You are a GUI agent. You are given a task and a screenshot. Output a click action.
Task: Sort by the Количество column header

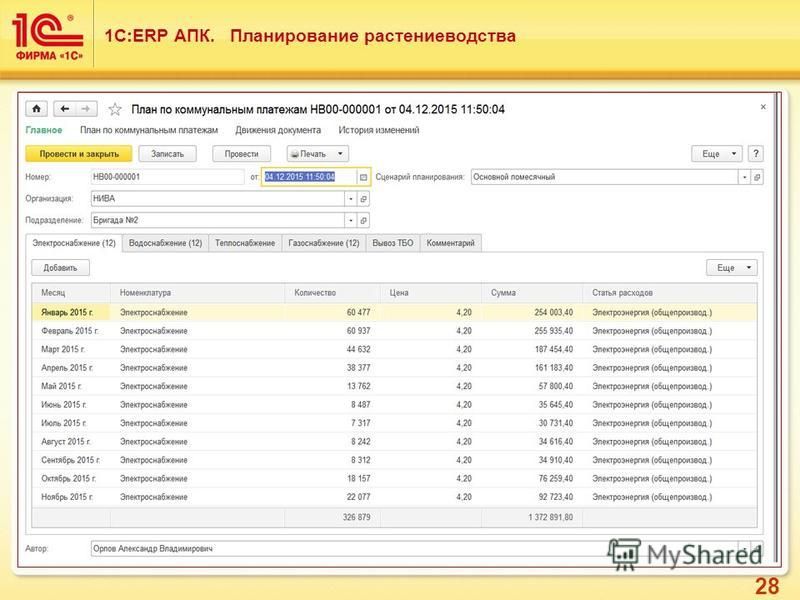332,292
